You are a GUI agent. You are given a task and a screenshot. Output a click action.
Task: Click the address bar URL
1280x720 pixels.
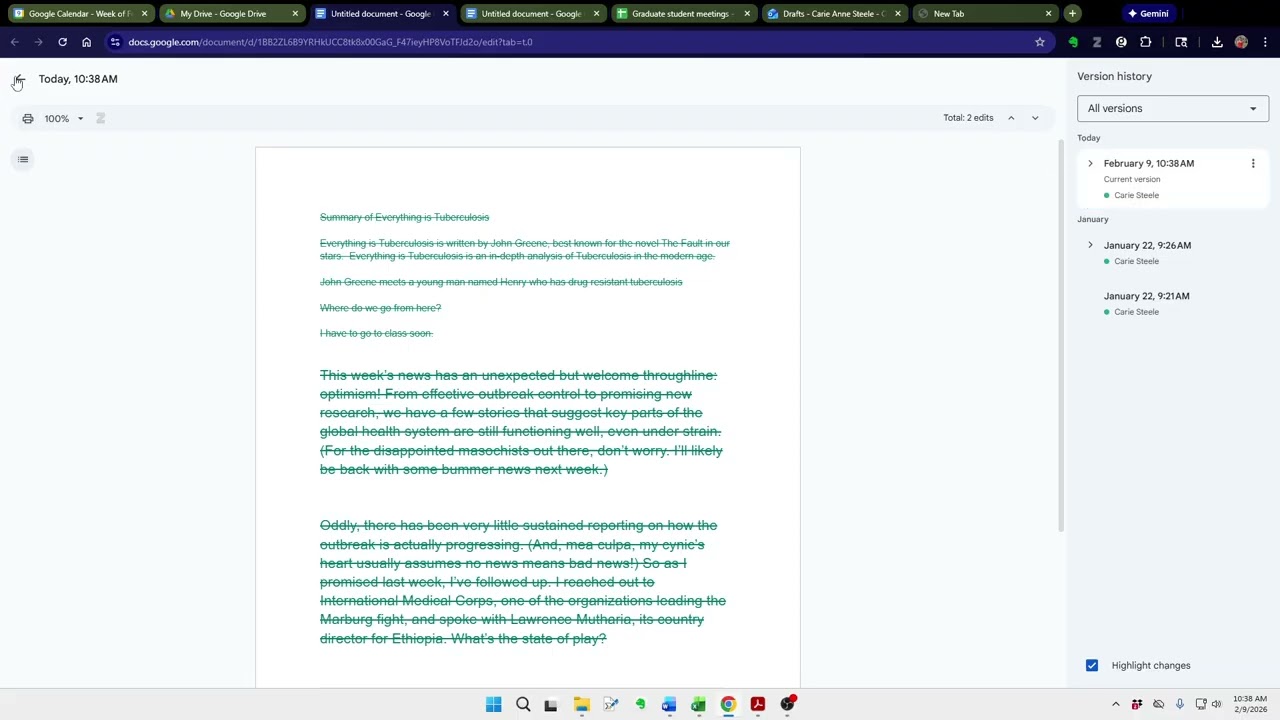coord(330,42)
